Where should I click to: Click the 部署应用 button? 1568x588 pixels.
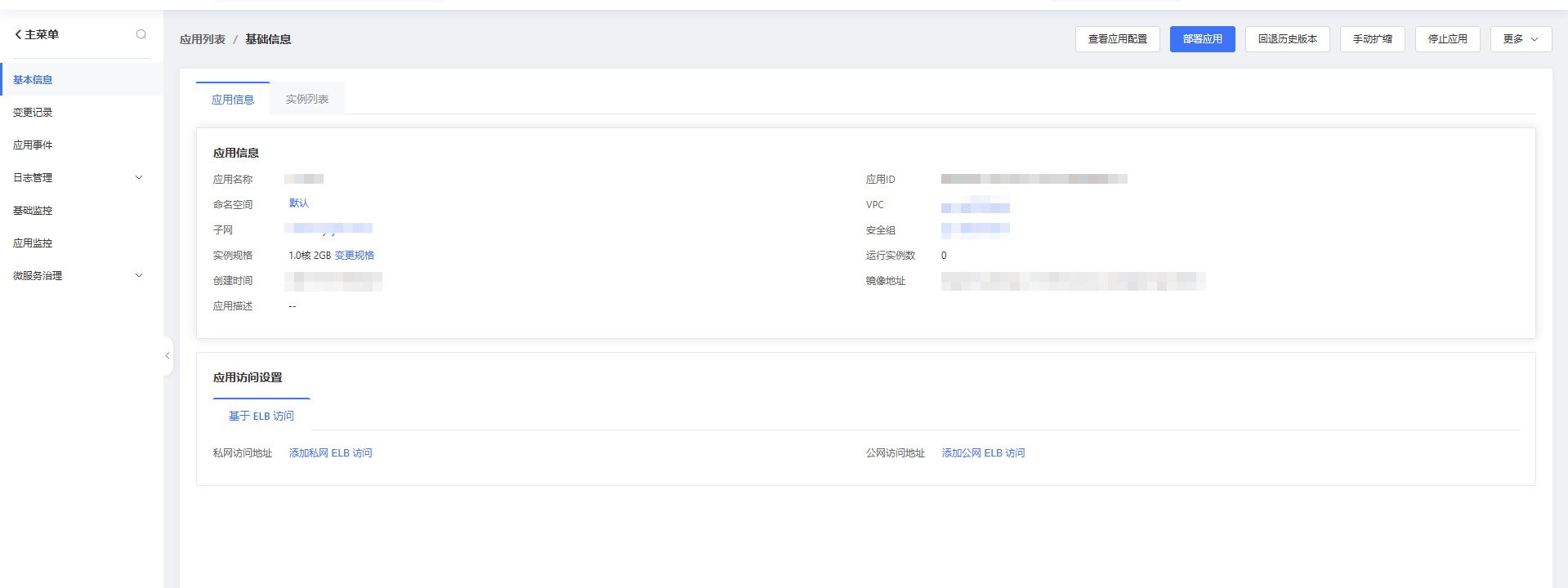coord(1202,39)
